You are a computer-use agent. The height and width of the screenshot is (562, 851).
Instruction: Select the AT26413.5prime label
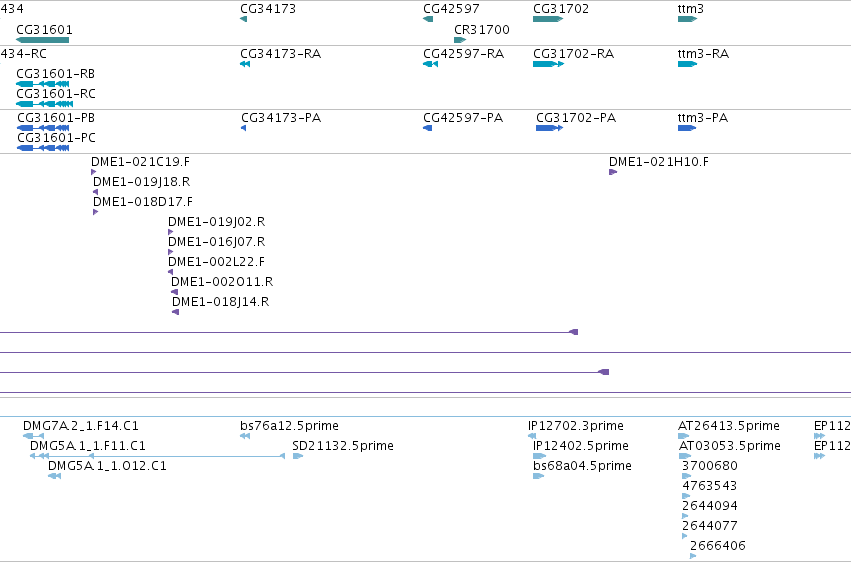(x=729, y=426)
